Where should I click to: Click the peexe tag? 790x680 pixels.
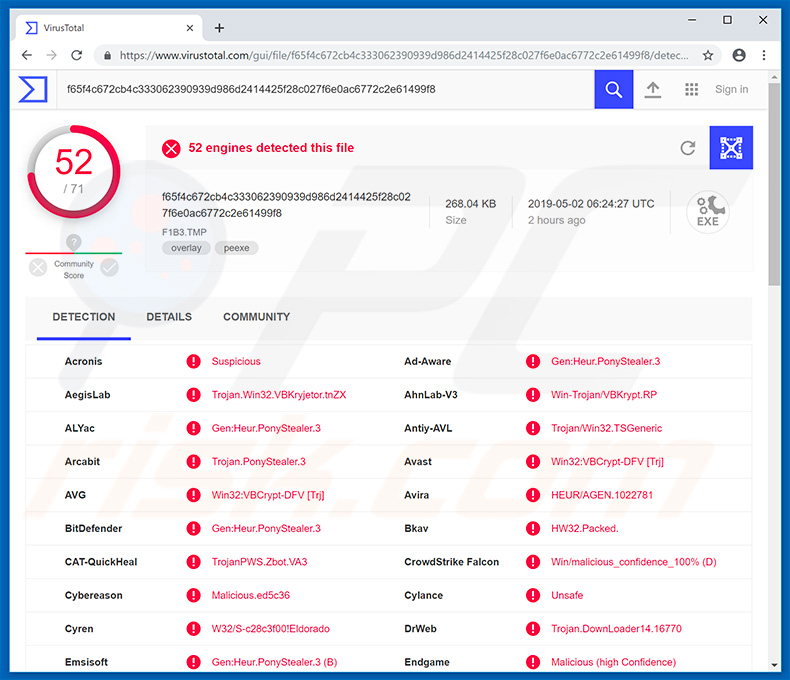tap(236, 248)
